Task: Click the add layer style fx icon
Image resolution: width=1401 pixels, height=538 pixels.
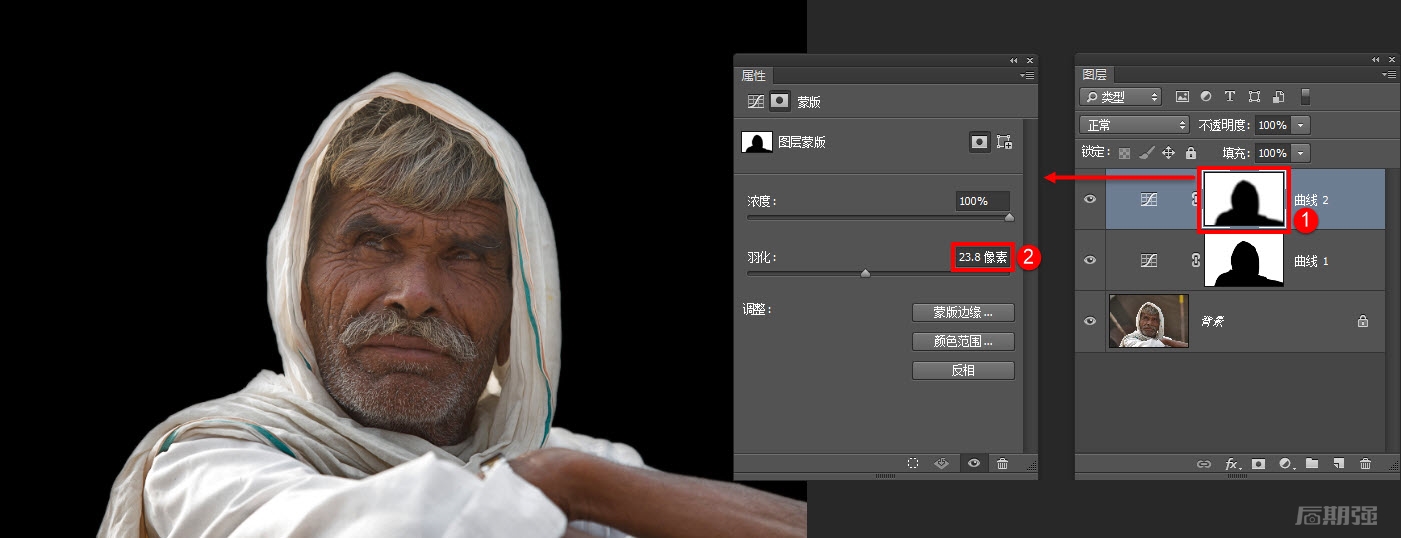Action: (x=1232, y=464)
